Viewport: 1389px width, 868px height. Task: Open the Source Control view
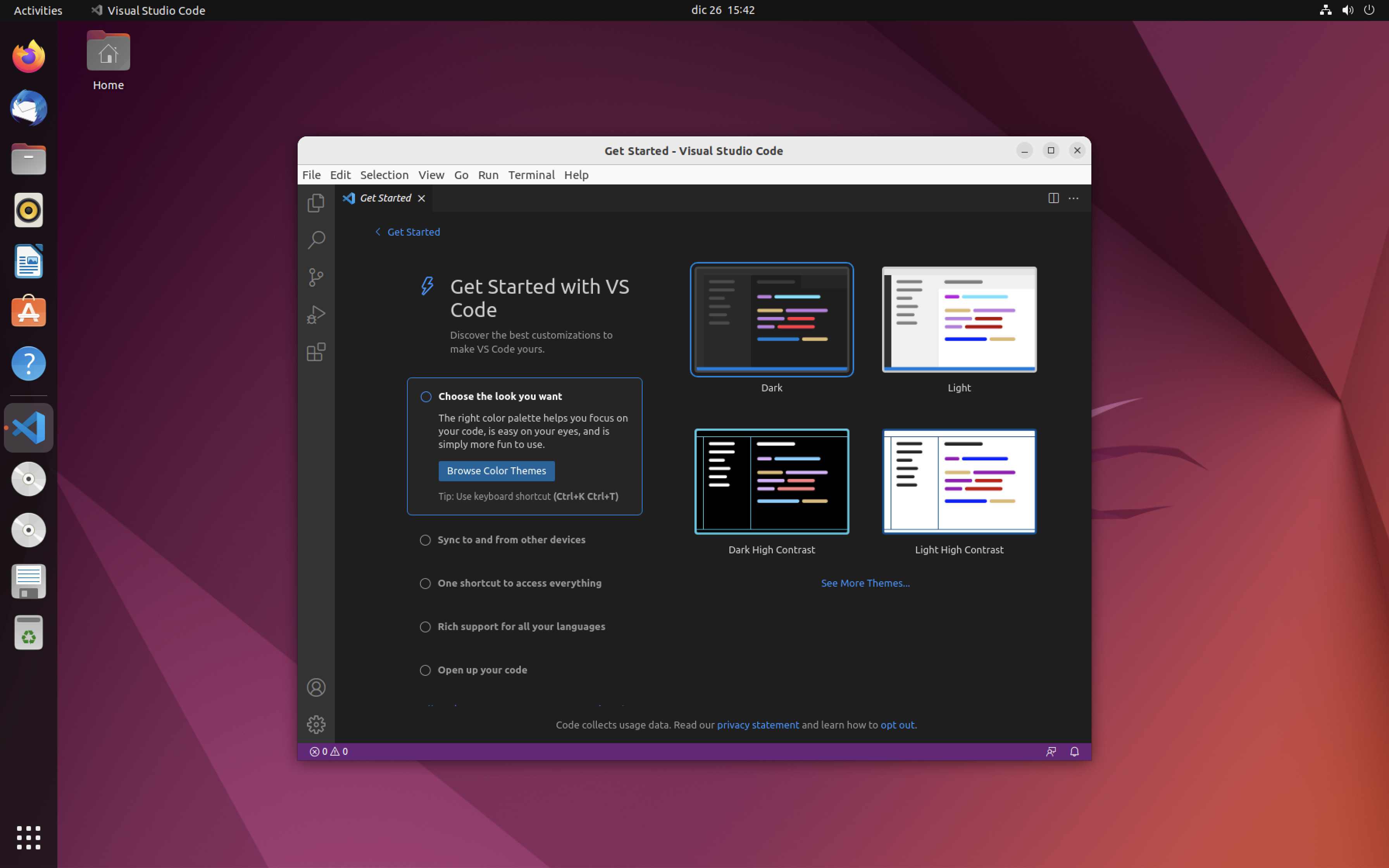pyautogui.click(x=316, y=277)
